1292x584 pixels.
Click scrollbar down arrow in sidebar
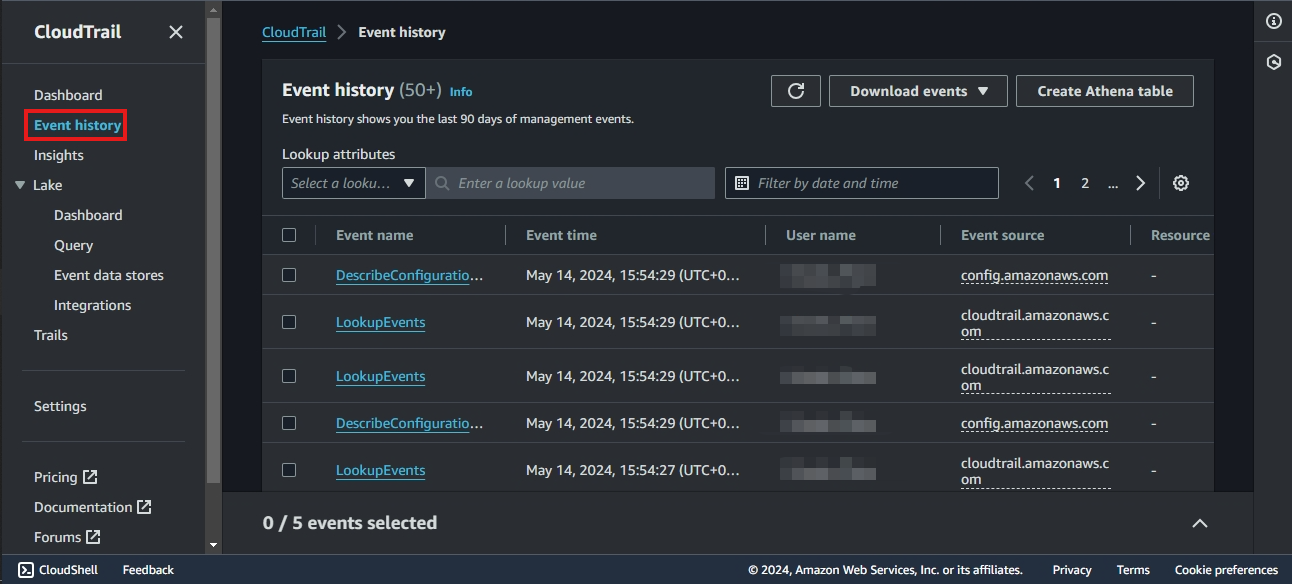coord(213,546)
